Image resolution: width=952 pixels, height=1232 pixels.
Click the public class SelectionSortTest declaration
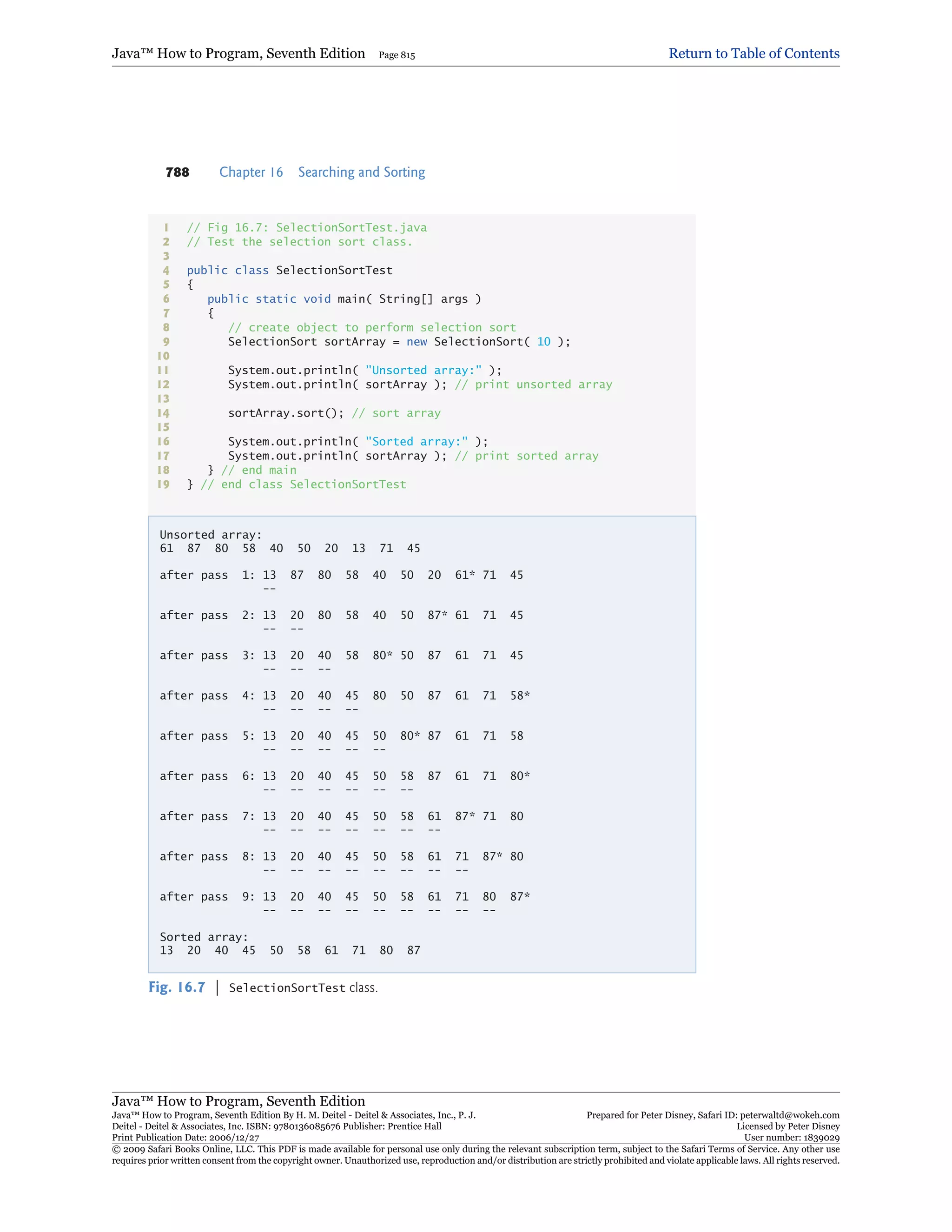[289, 270]
